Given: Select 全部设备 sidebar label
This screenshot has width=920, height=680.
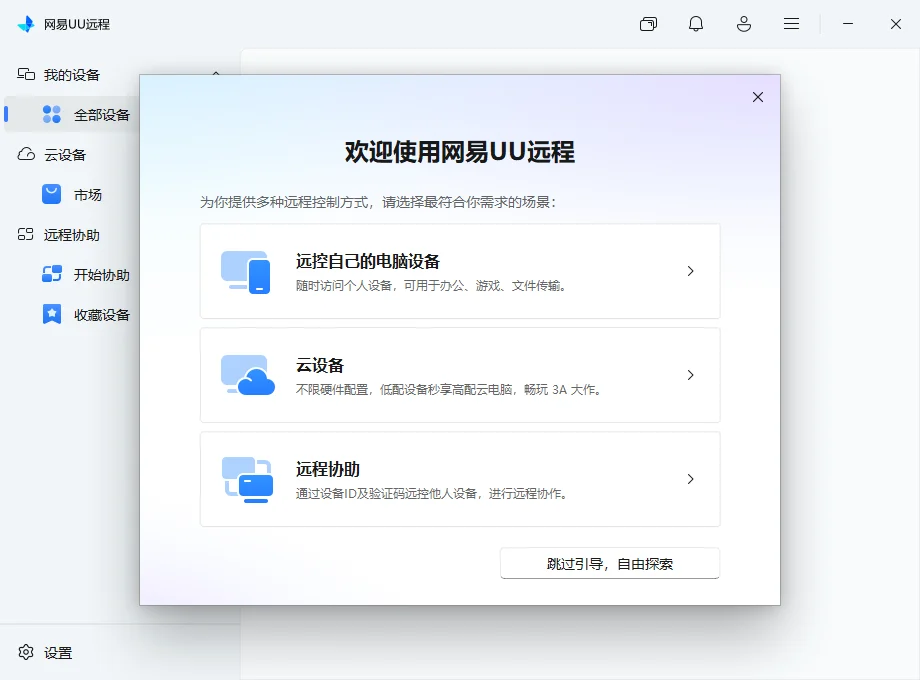Looking at the screenshot, I should point(102,115).
